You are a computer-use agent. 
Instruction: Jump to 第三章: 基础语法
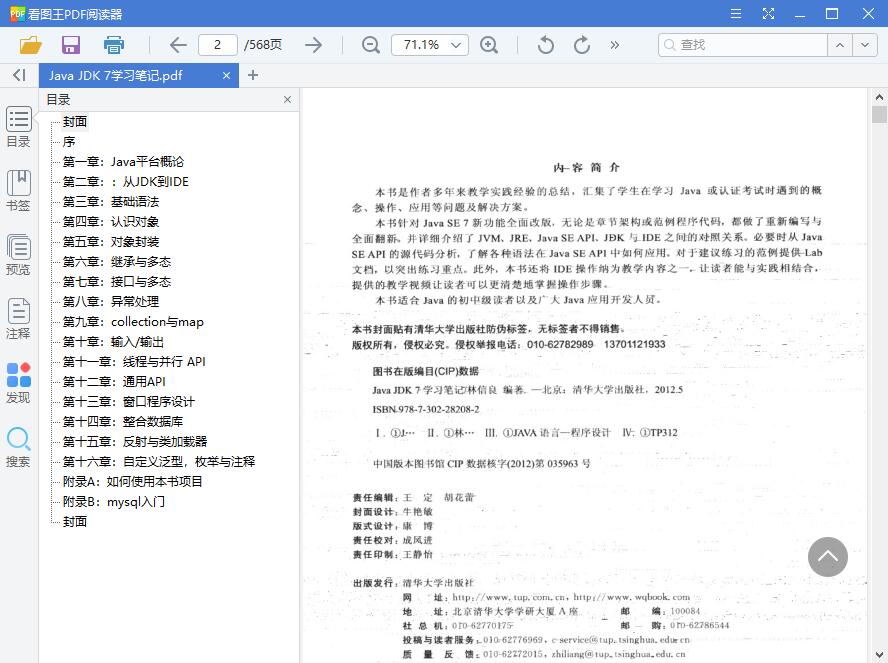tap(110, 202)
